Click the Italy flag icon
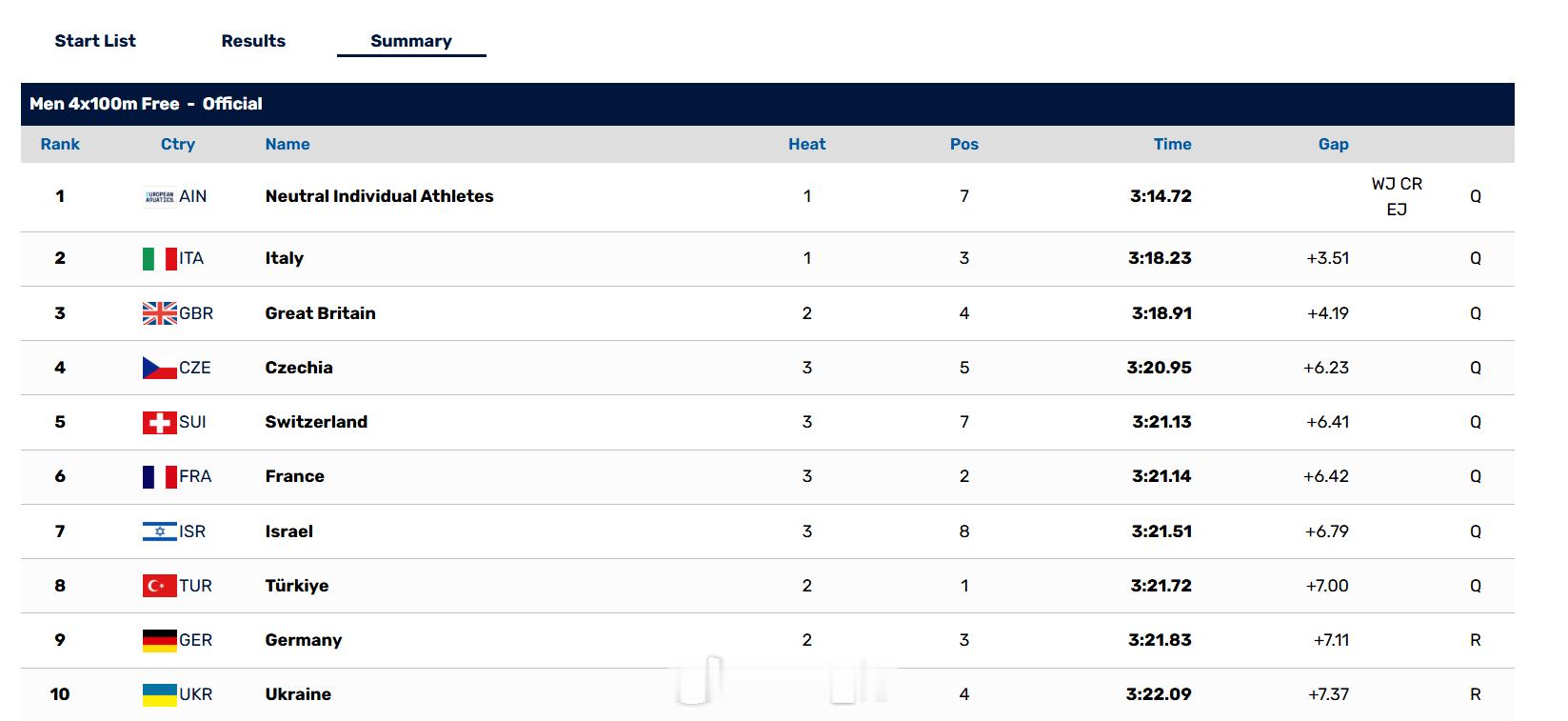 click(160, 259)
